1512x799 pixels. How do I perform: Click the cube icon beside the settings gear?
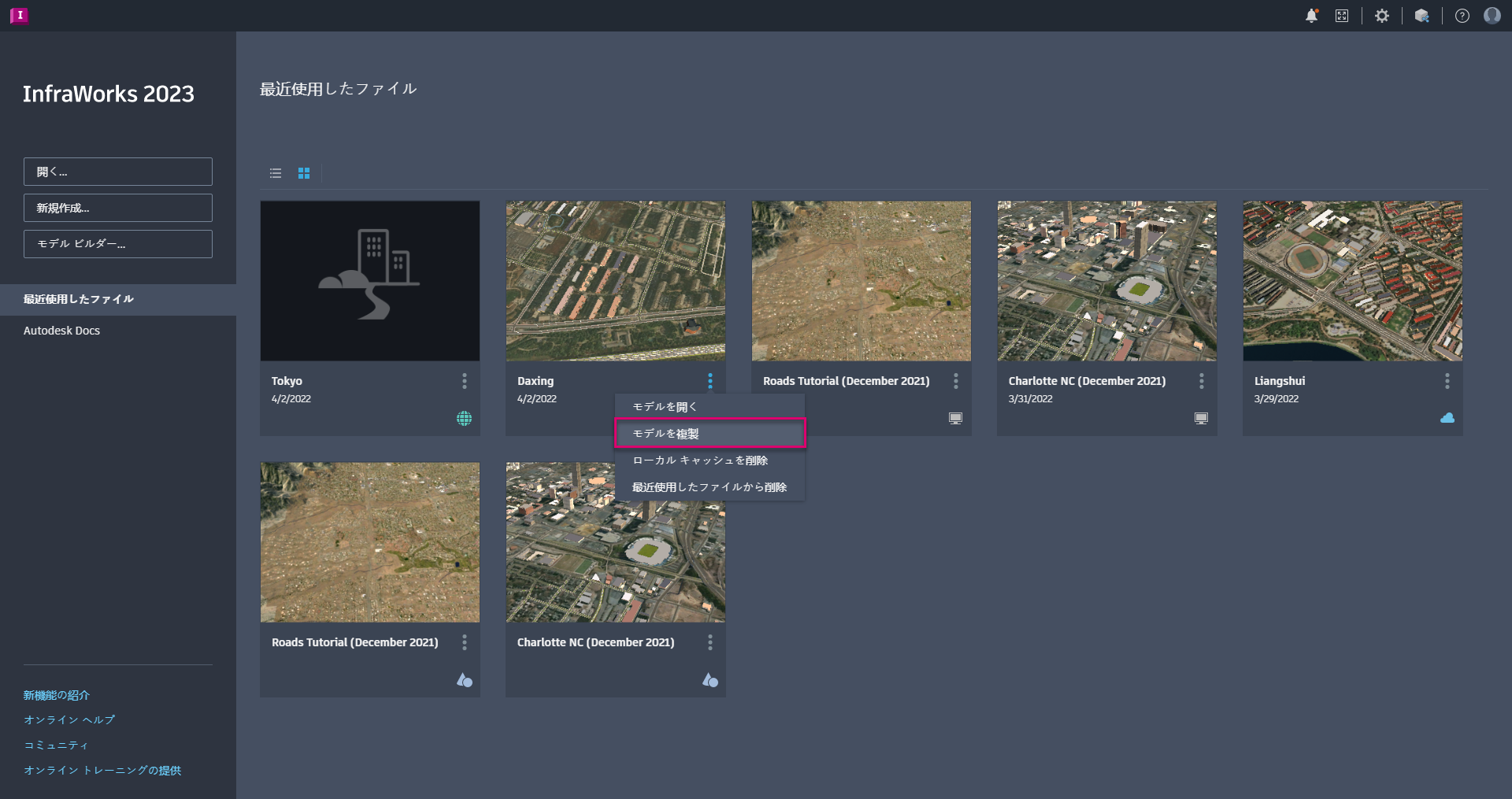click(1422, 16)
